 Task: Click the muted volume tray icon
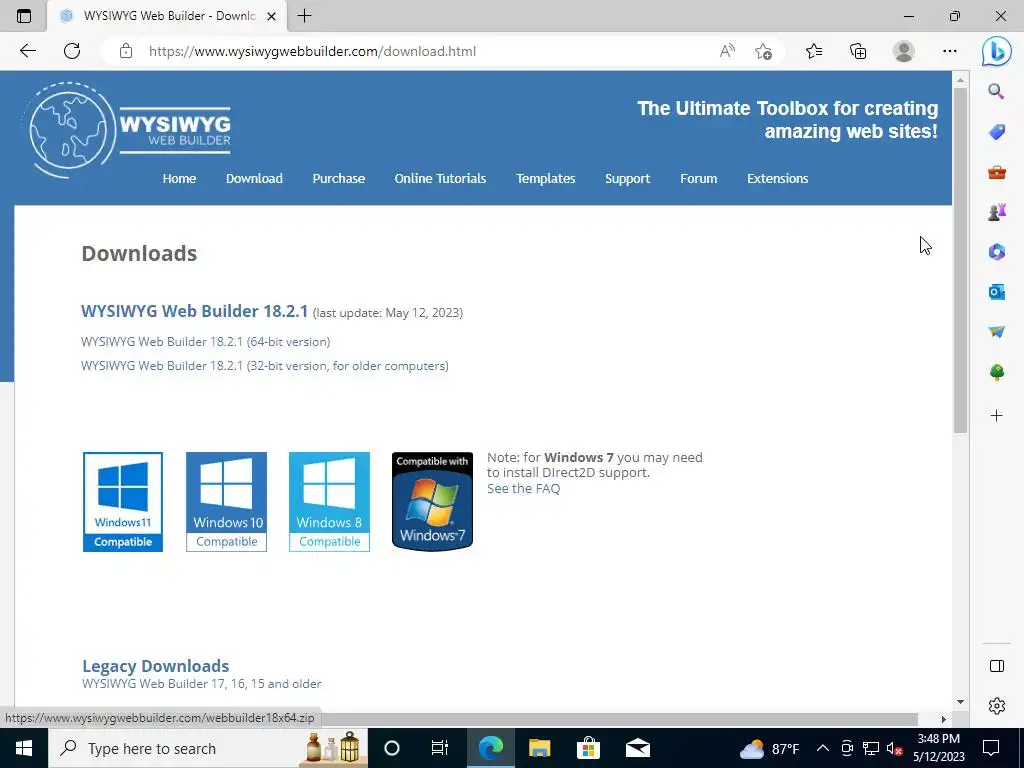[895, 748]
